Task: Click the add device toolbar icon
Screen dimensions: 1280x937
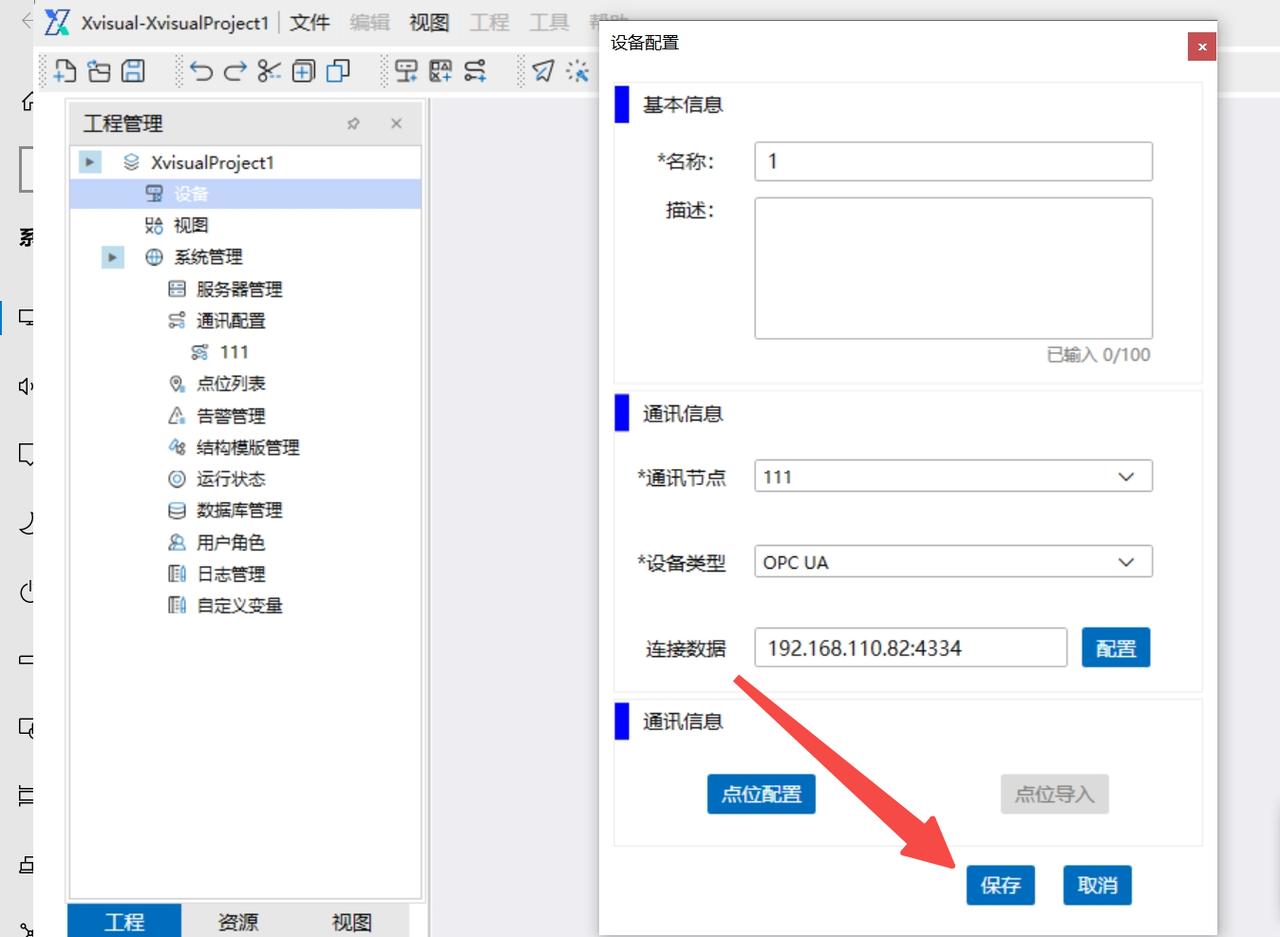Action: pos(406,71)
